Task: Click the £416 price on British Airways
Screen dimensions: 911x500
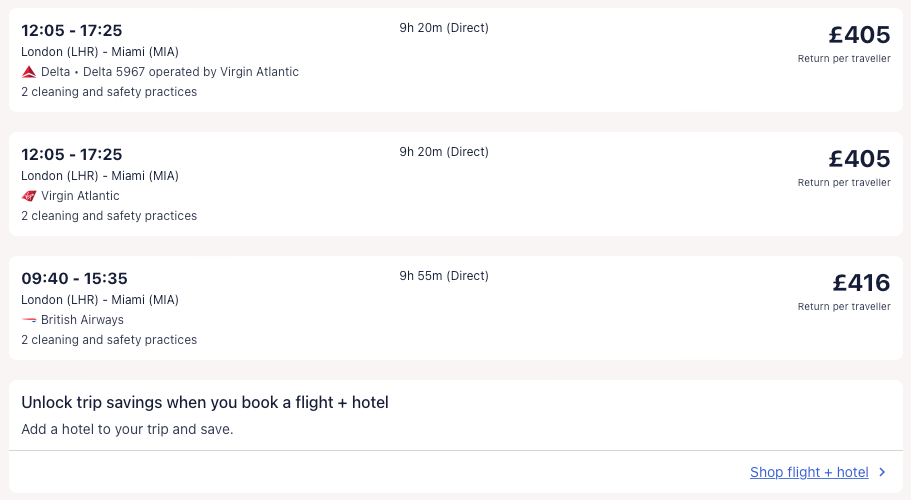Action: click(860, 283)
